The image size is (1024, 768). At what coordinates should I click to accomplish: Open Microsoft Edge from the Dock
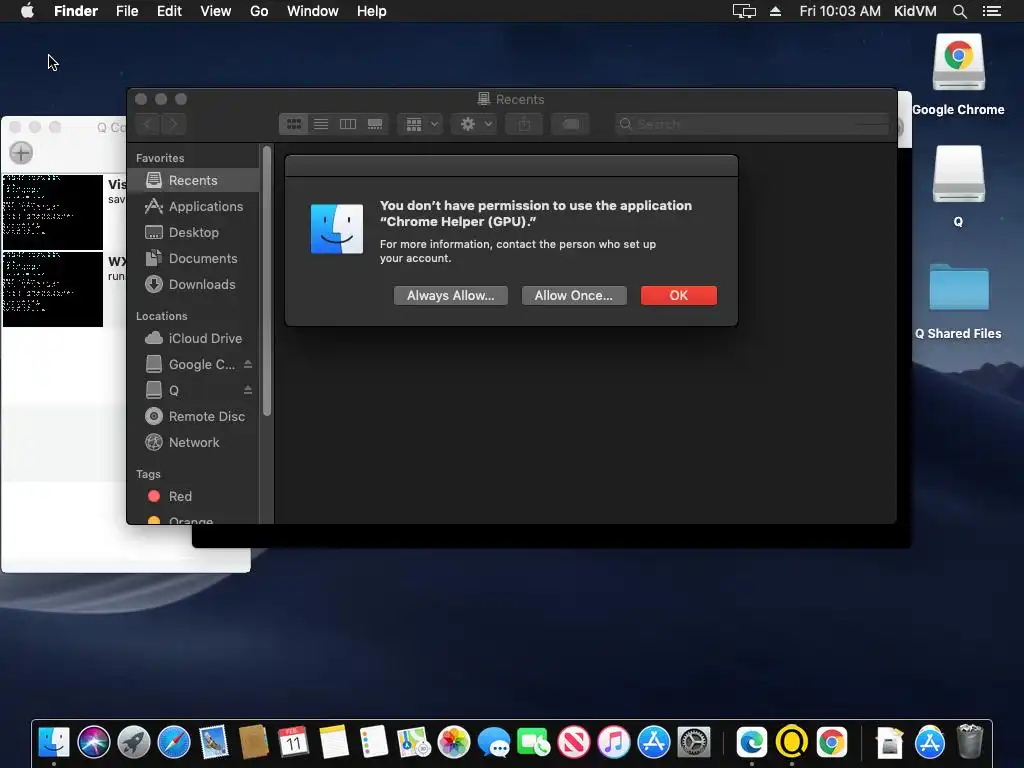coord(752,743)
